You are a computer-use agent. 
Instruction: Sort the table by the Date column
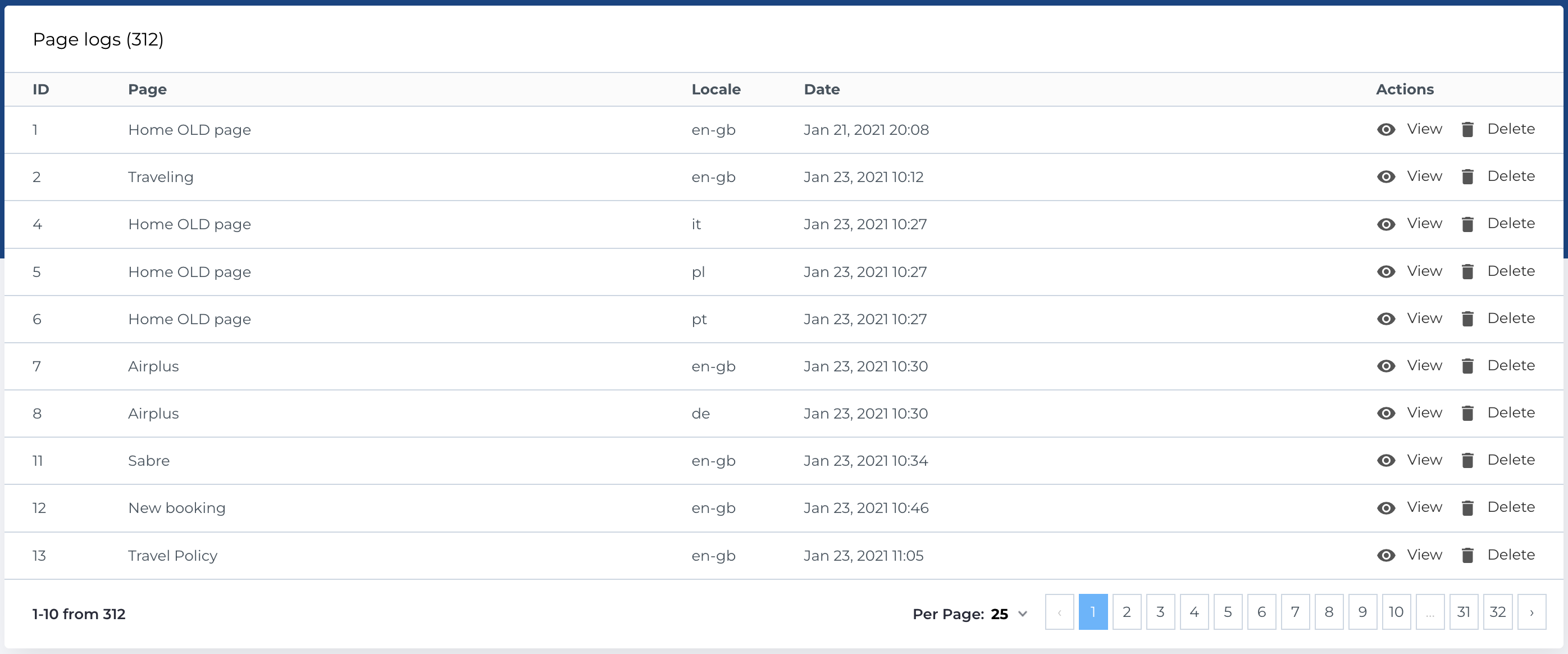822,89
